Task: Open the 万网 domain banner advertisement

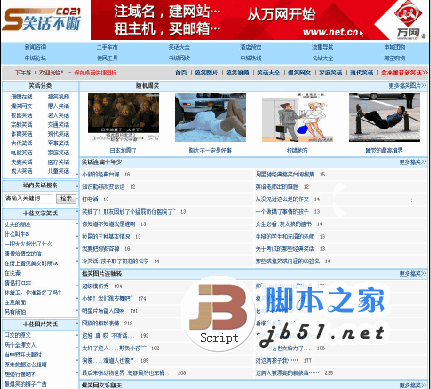Action: click(260, 20)
